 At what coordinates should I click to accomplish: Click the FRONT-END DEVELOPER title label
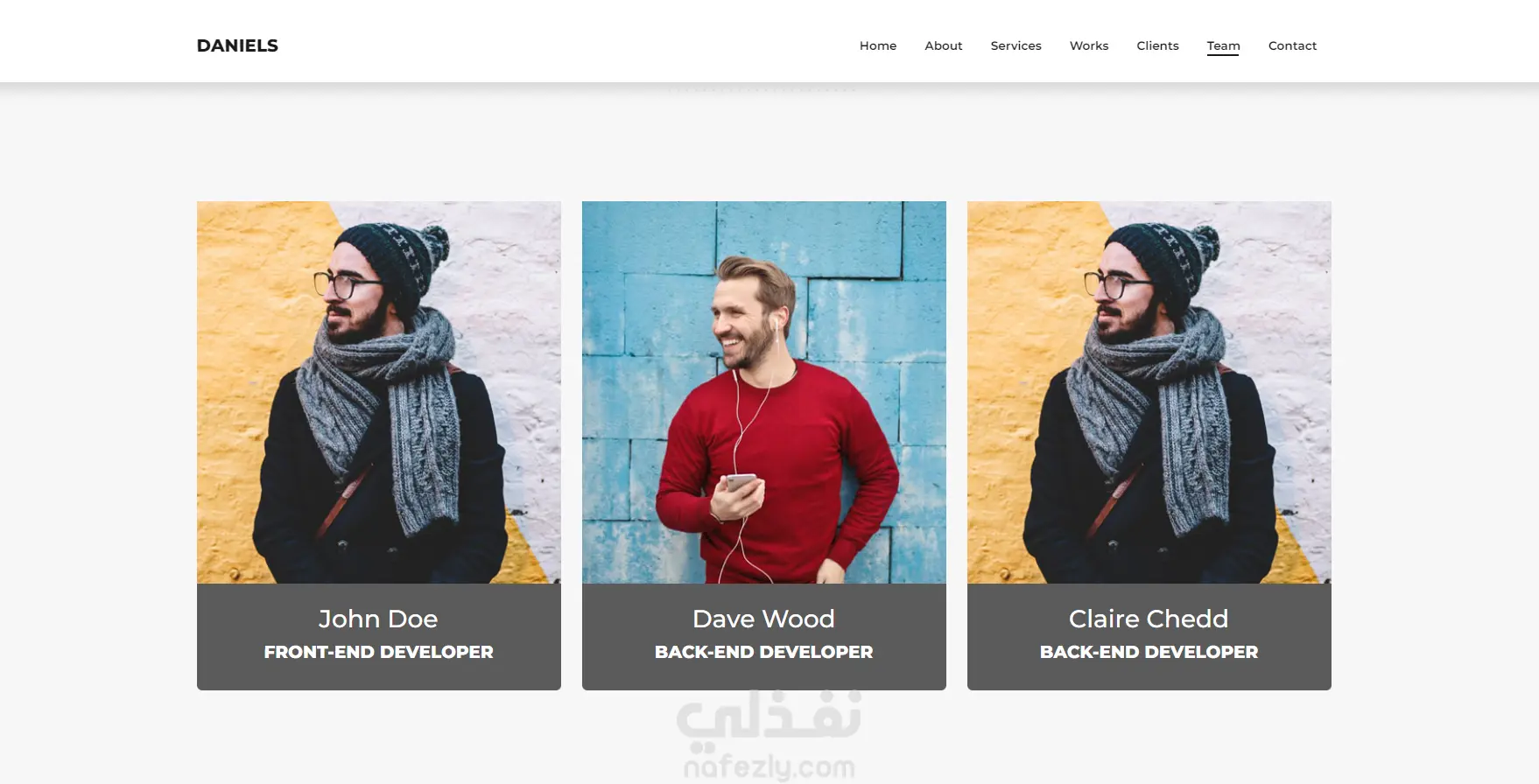(379, 652)
